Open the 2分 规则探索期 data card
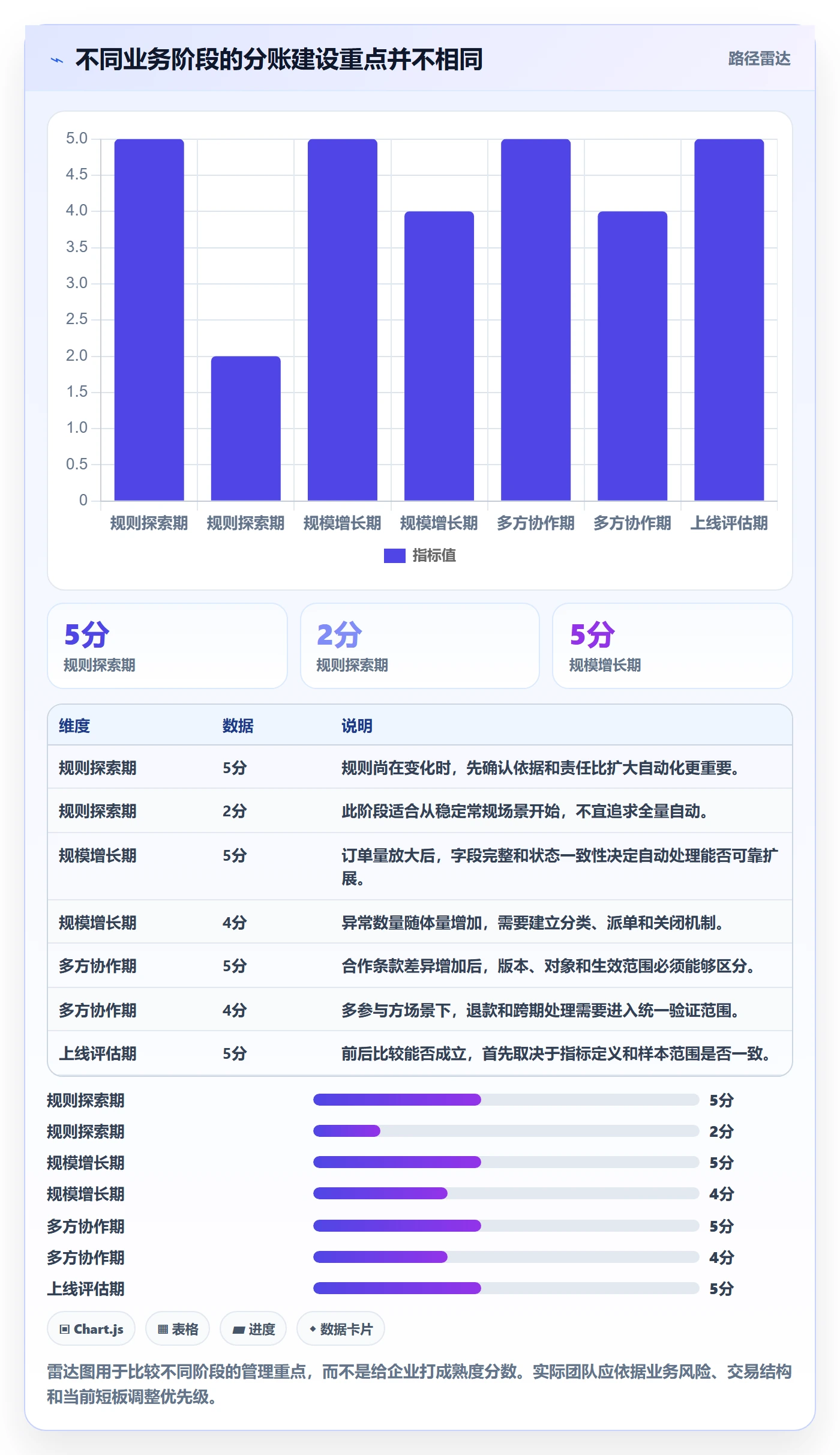The image size is (840, 1455). (x=420, y=646)
